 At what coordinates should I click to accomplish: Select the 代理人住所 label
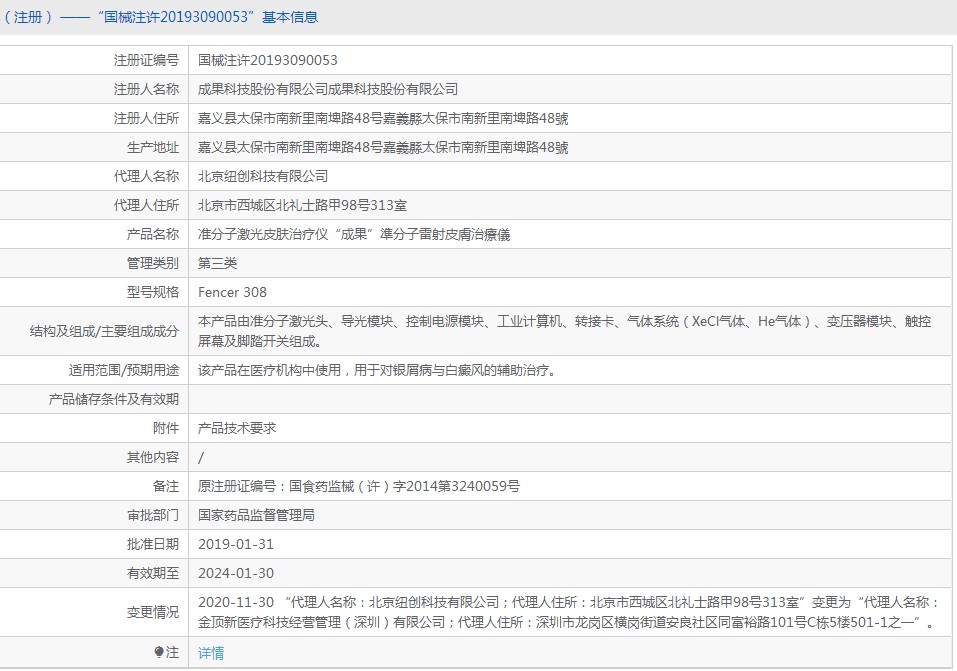click(146, 205)
